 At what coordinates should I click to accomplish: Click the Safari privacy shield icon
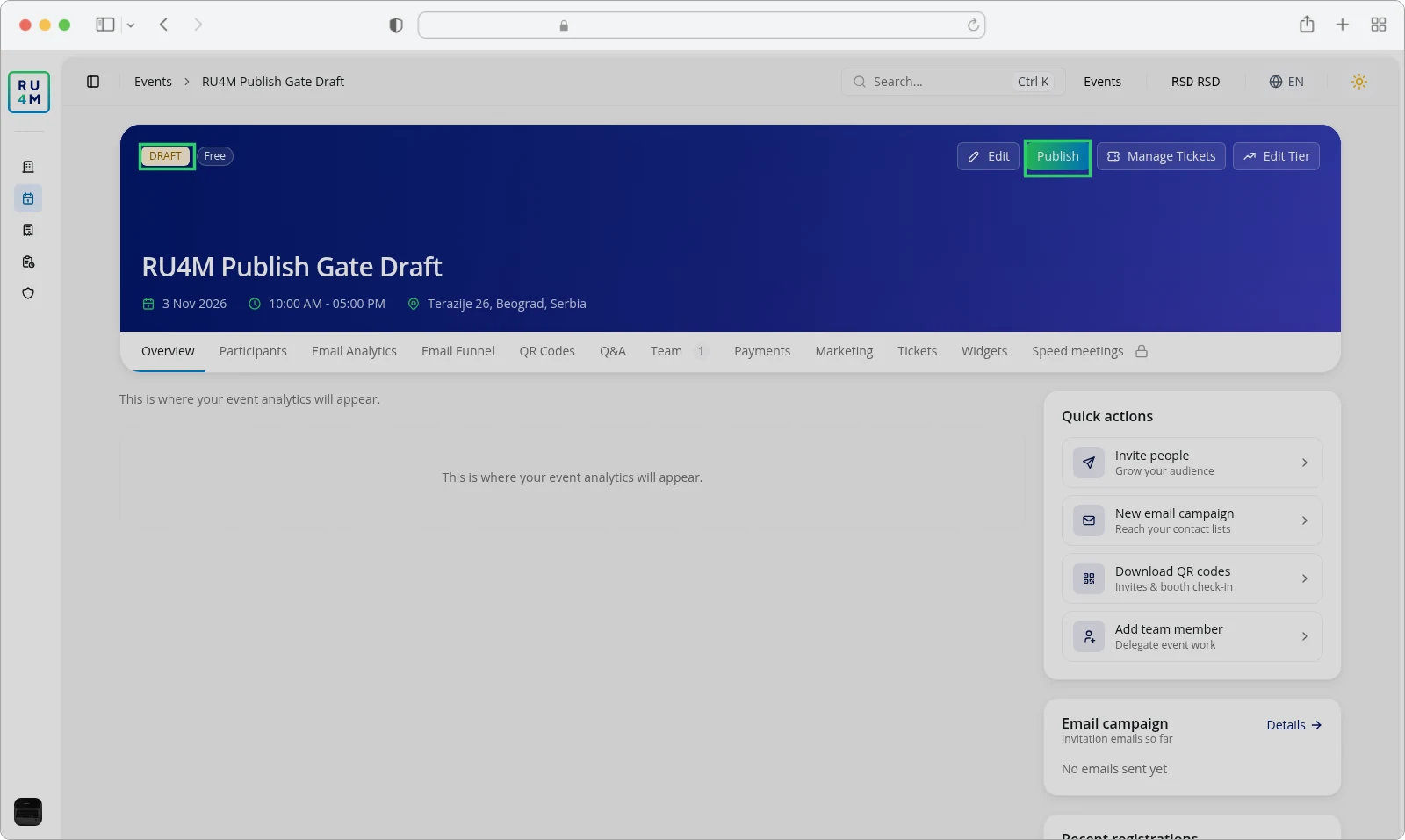tap(396, 25)
